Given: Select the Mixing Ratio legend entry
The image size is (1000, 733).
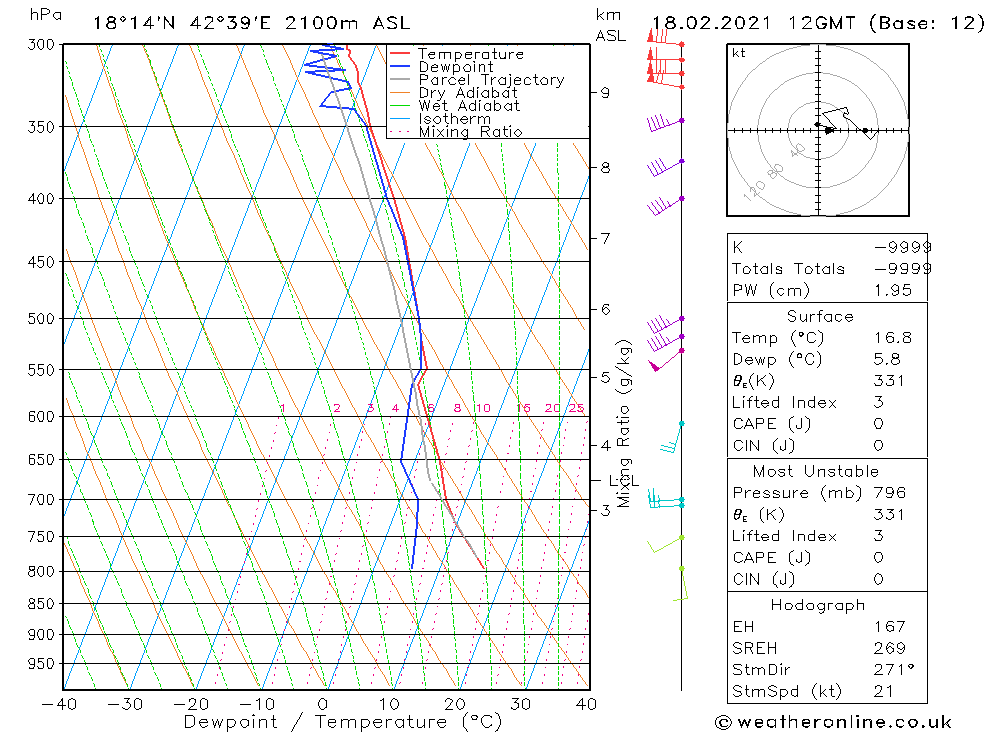Looking at the screenshot, I should click(470, 132).
